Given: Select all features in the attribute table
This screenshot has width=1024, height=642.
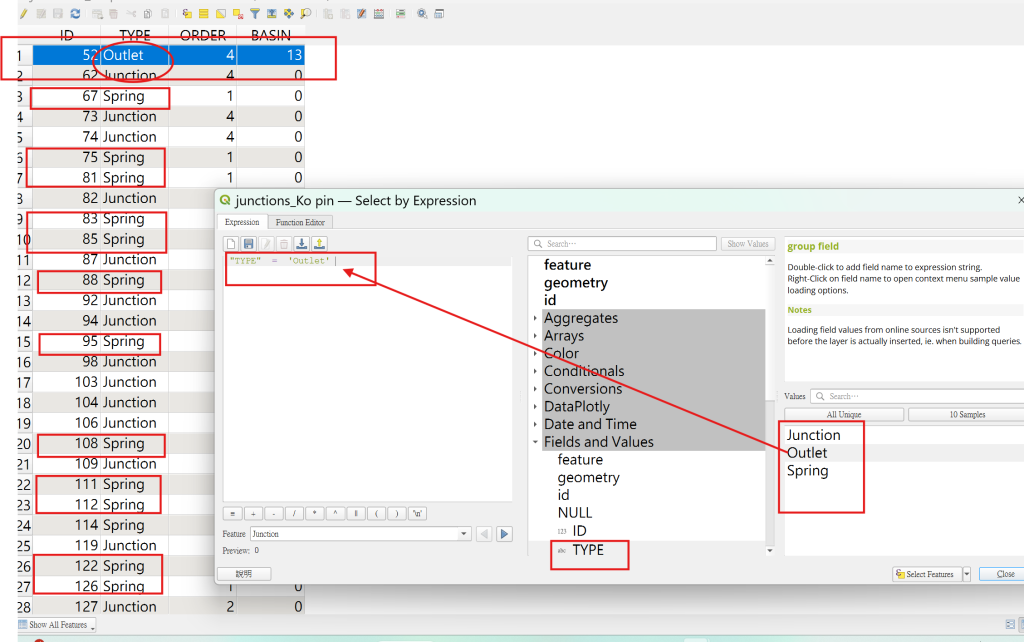Looking at the screenshot, I should [x=204, y=14].
